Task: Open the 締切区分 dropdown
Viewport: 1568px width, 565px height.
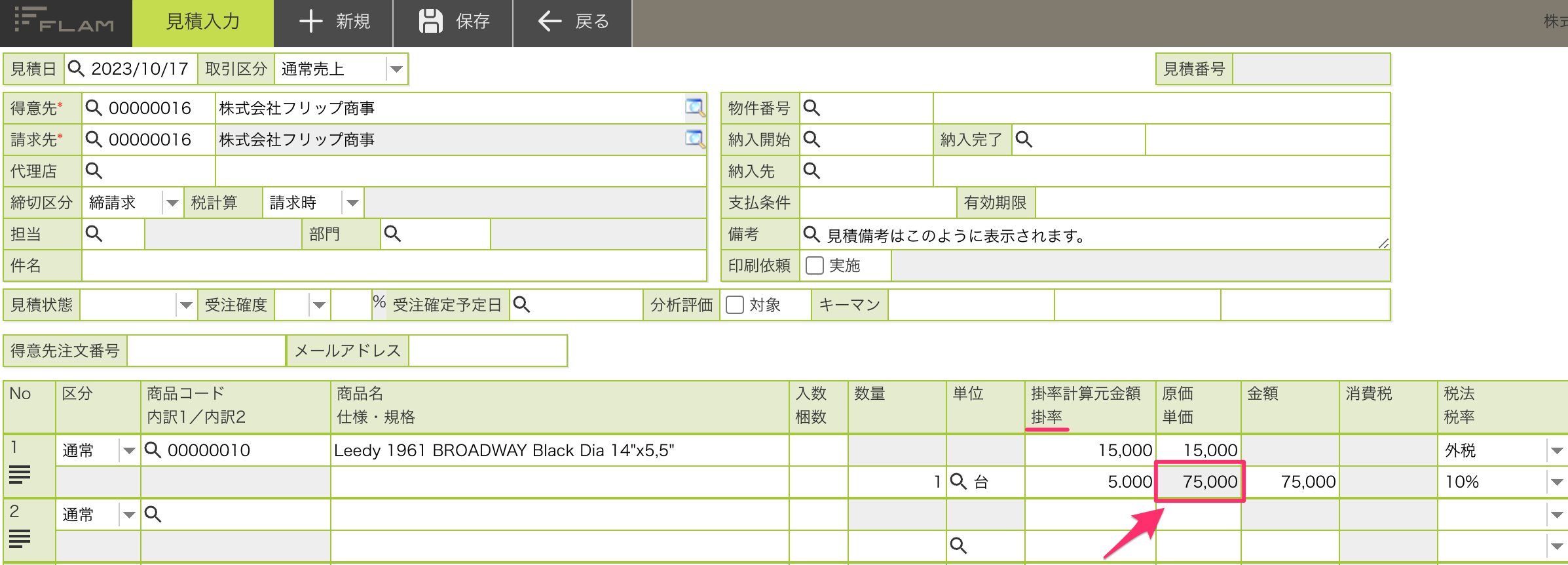Action: pos(172,203)
